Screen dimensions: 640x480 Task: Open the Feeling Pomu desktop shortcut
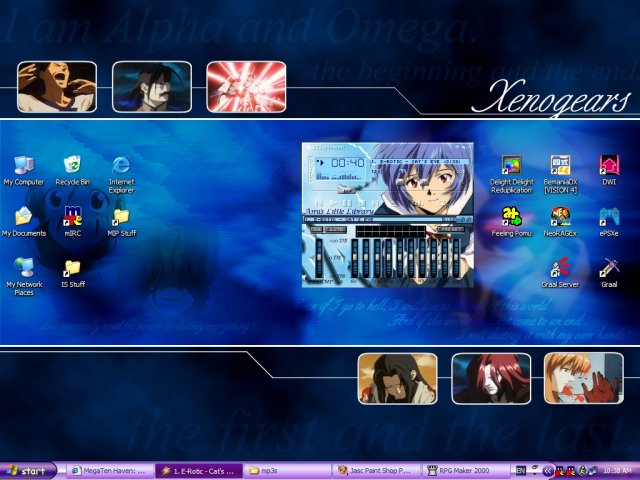tap(511, 216)
